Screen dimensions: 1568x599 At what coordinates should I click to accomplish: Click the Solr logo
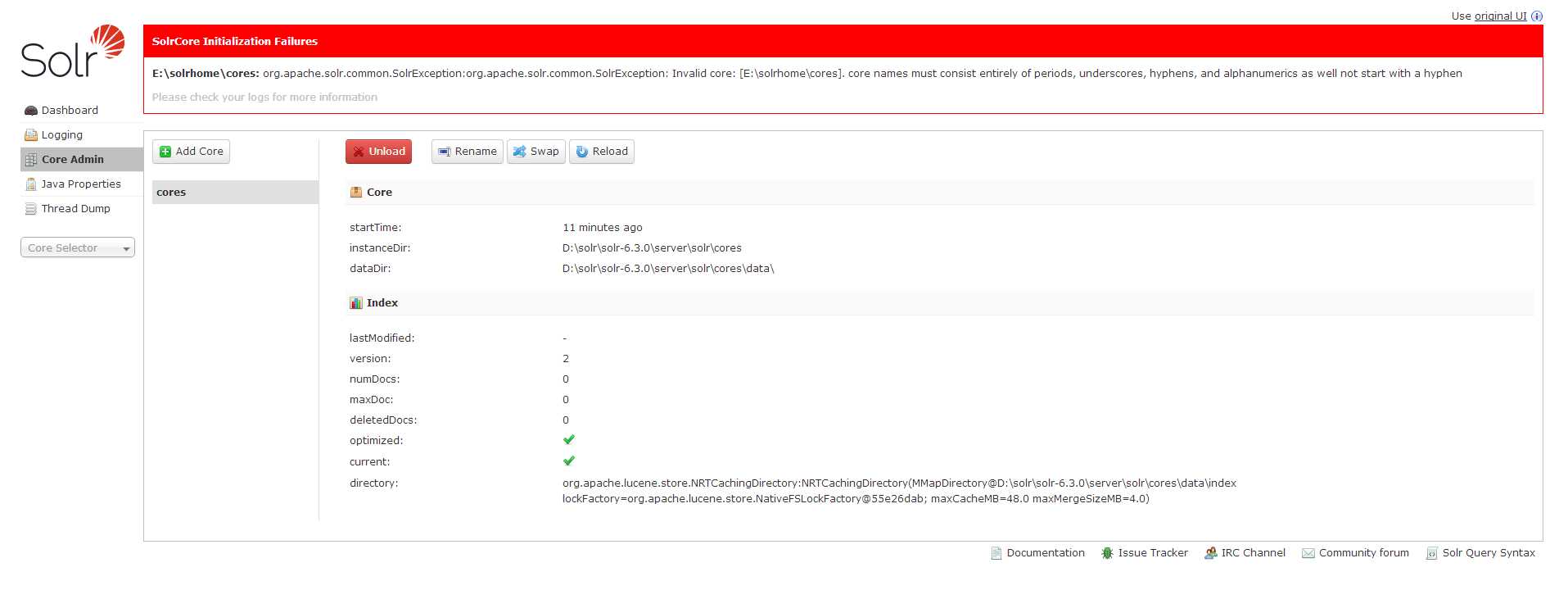[73, 51]
